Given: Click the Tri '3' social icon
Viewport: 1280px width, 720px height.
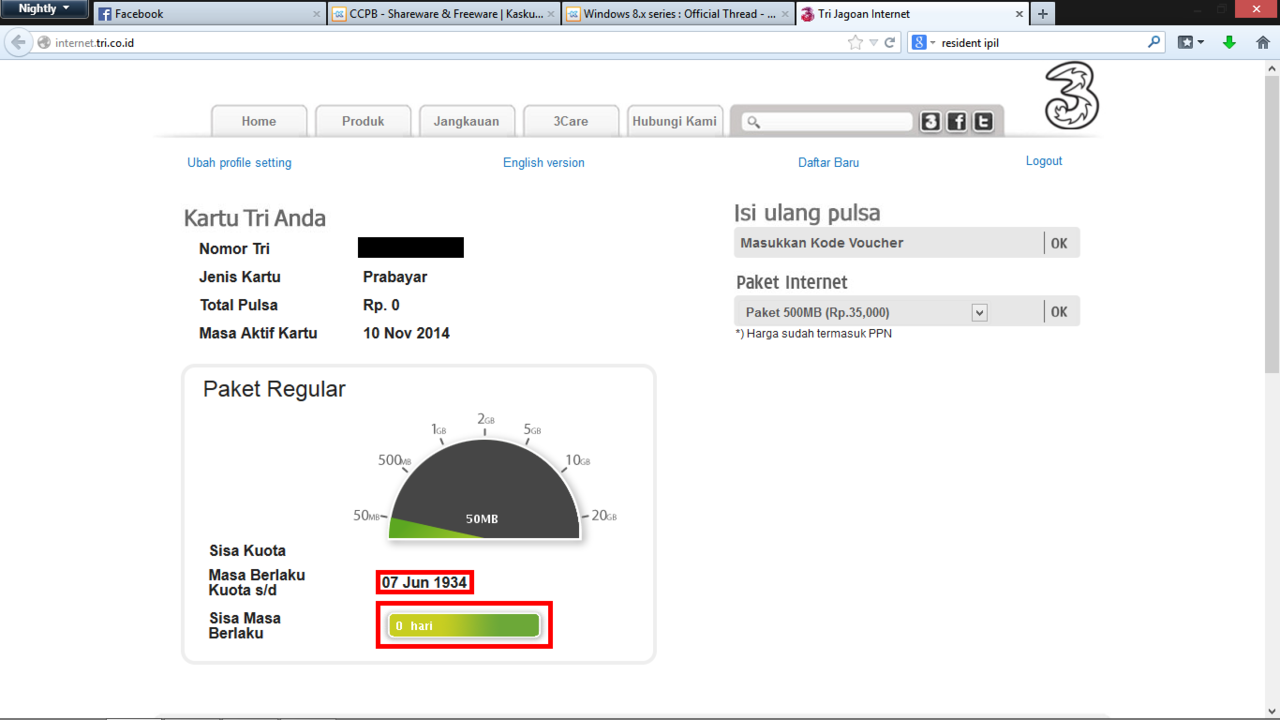Looking at the screenshot, I should tap(930, 122).
